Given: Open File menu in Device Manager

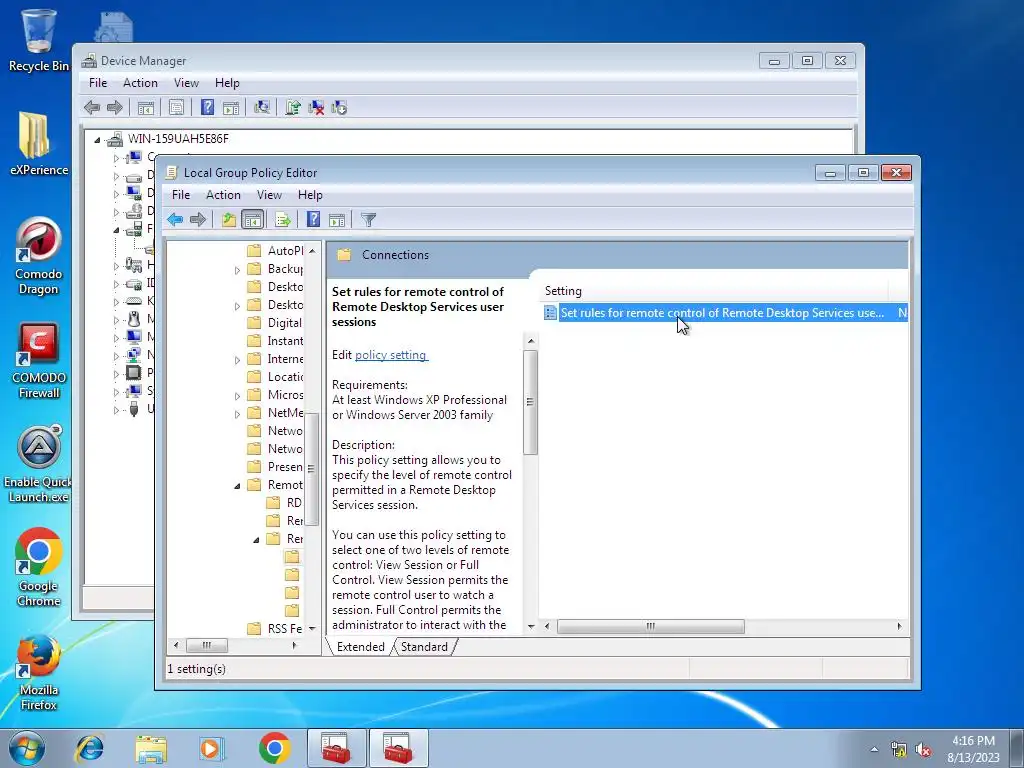Looking at the screenshot, I should click(98, 83).
